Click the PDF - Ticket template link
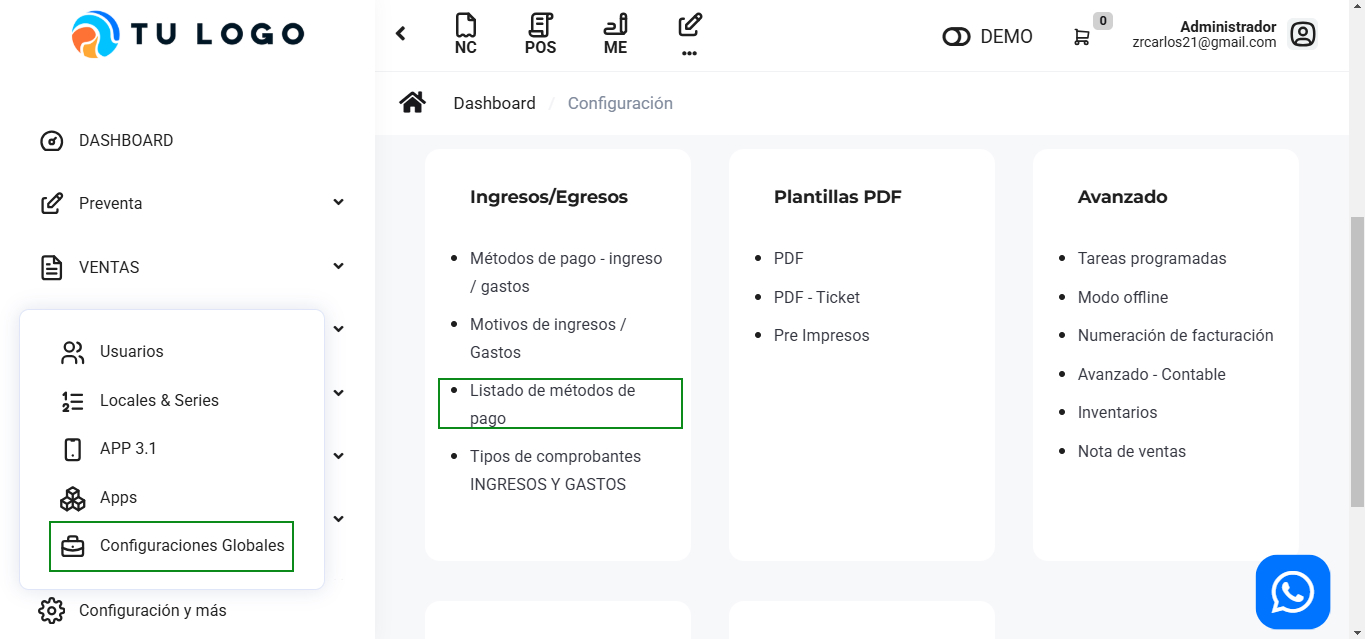The image size is (1365, 639). click(816, 297)
